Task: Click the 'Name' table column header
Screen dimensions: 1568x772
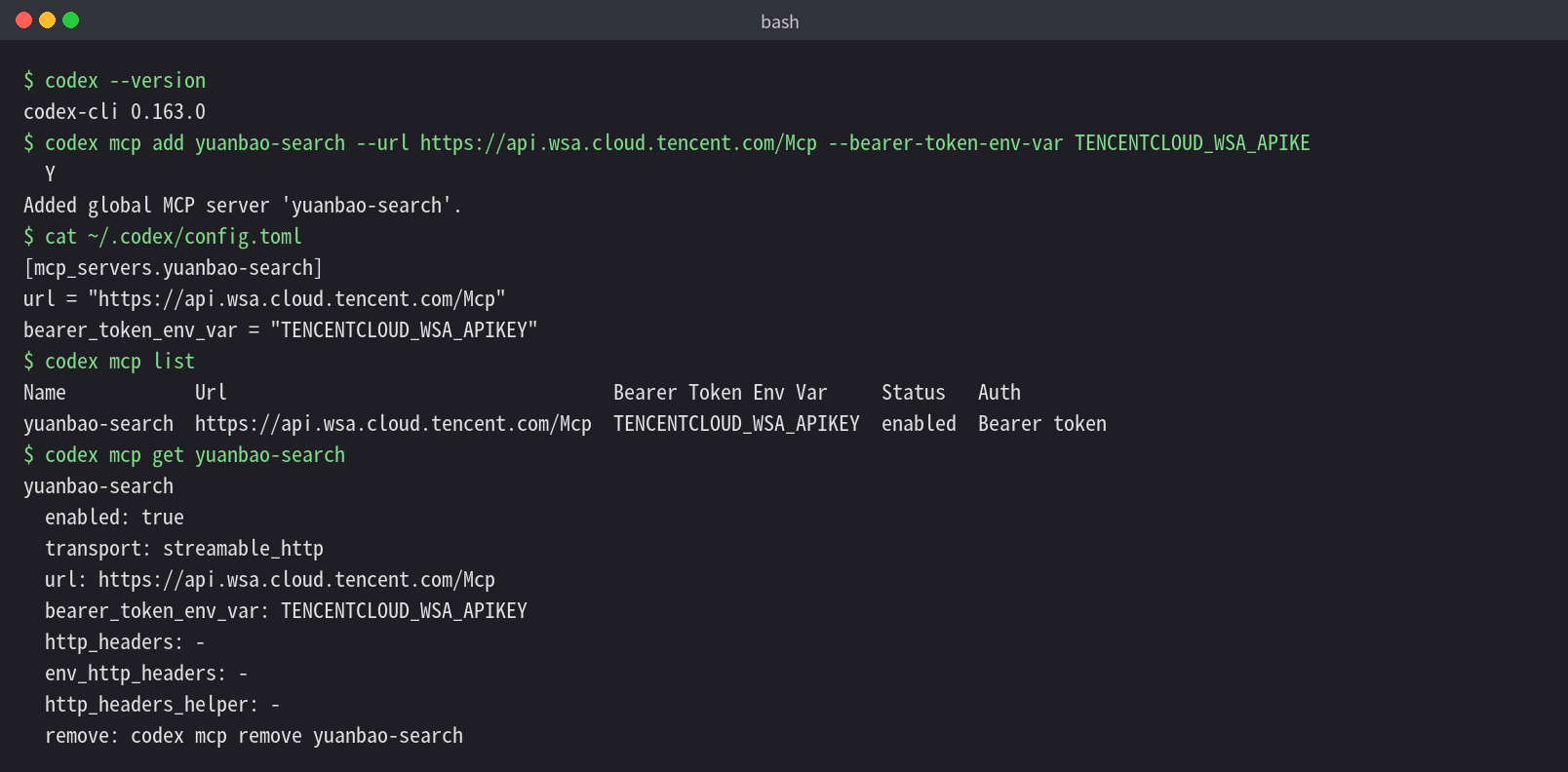Action: tap(45, 393)
